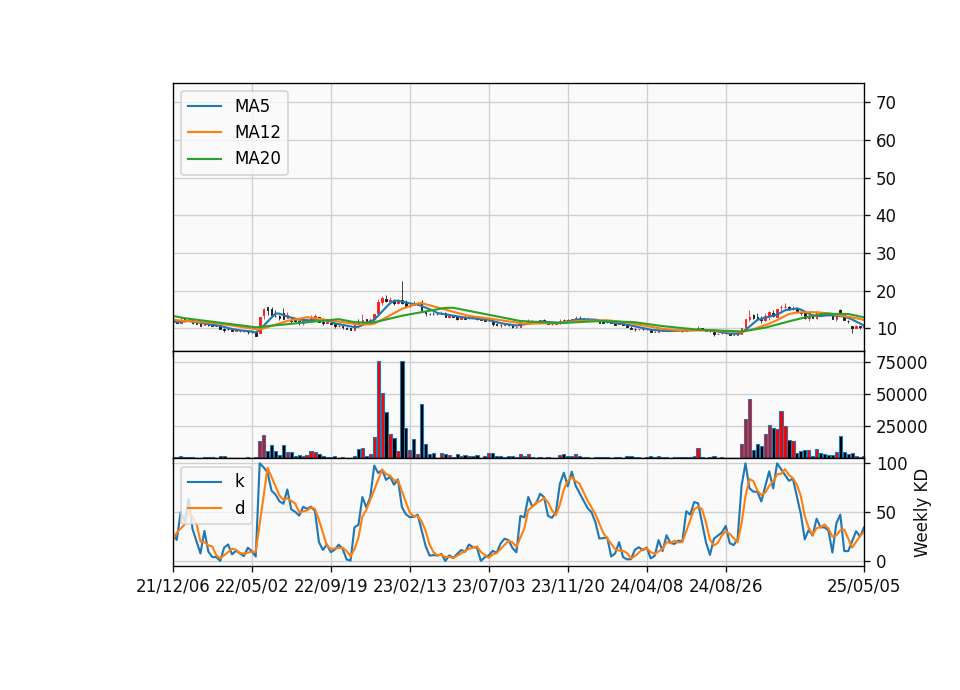
Task: Click the date label 23/07/03
Action: (x=489, y=586)
